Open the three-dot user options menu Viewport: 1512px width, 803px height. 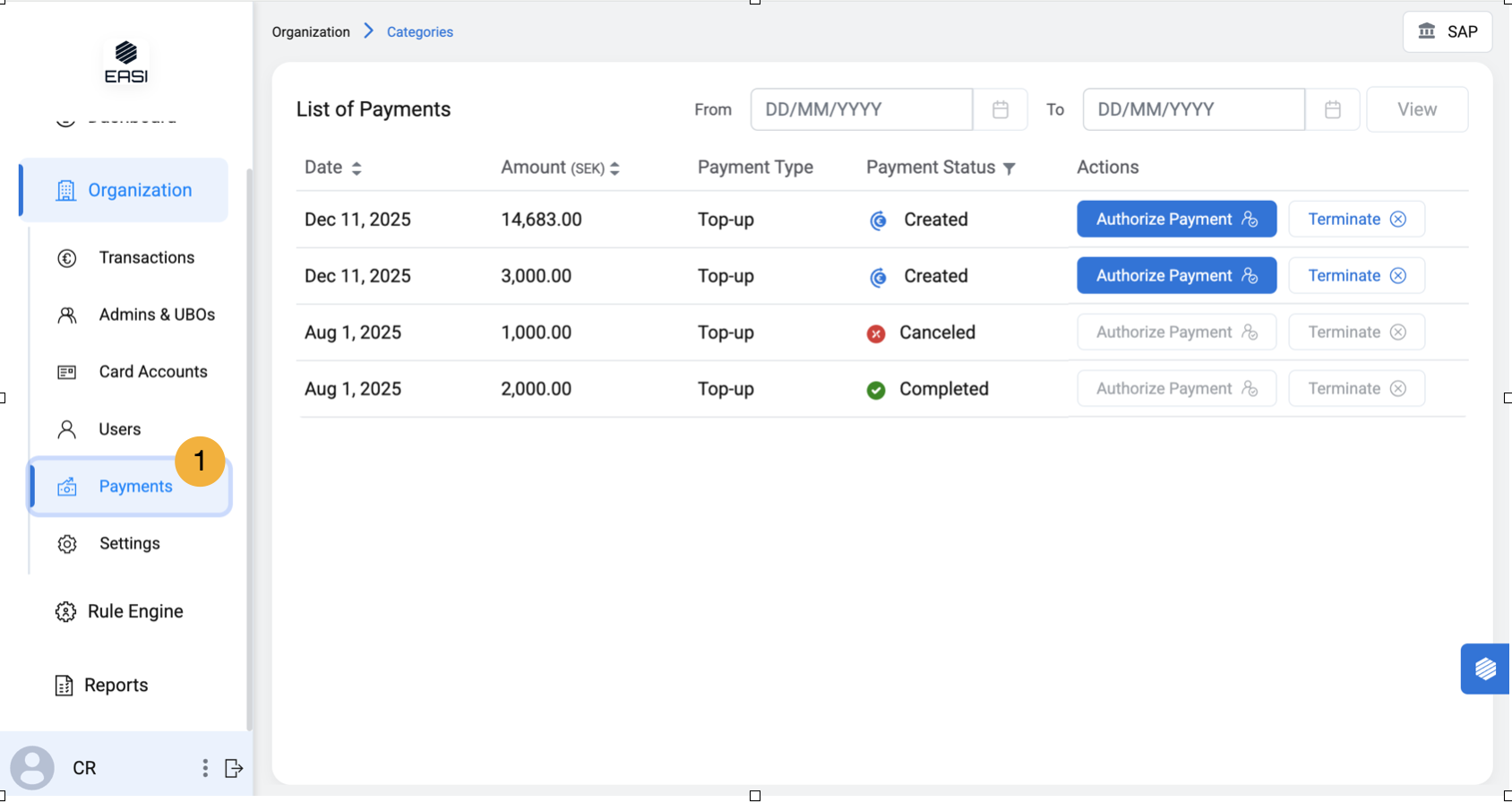coord(205,768)
